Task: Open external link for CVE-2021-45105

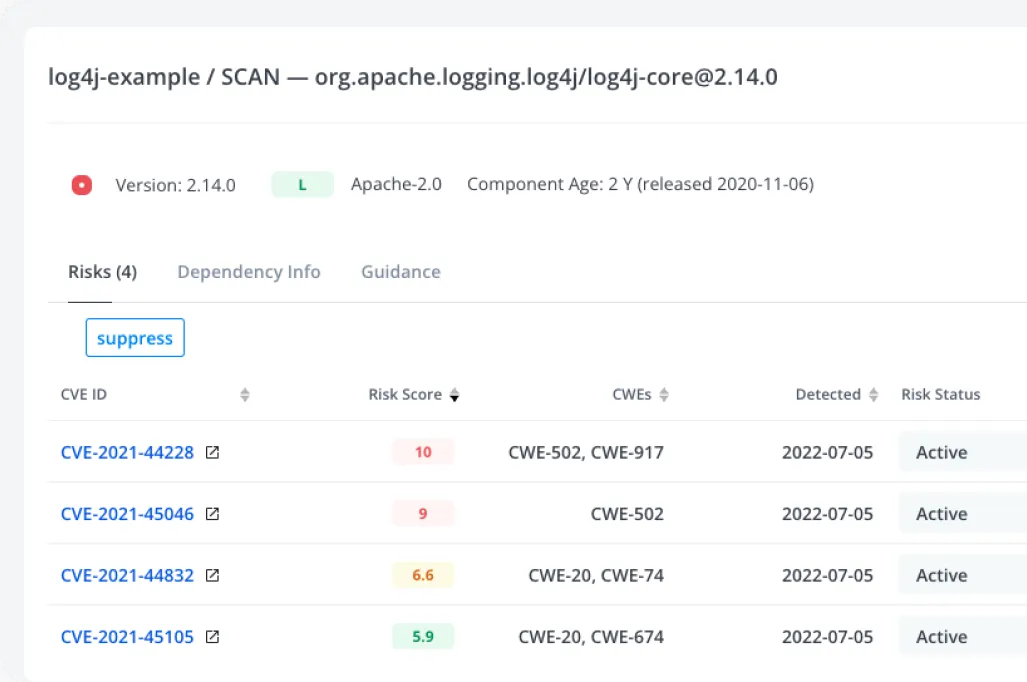Action: (211, 636)
